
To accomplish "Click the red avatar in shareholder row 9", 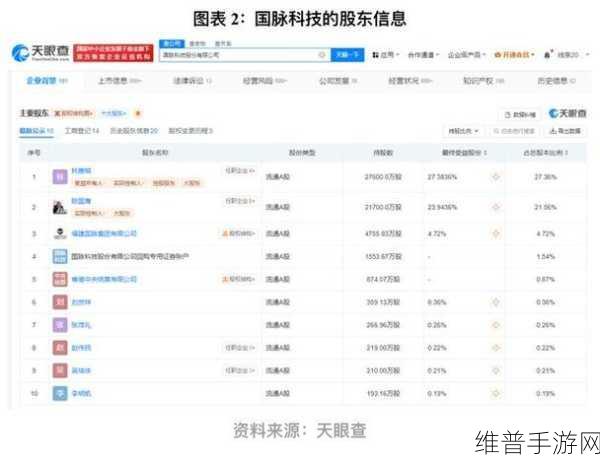I will [60, 371].
